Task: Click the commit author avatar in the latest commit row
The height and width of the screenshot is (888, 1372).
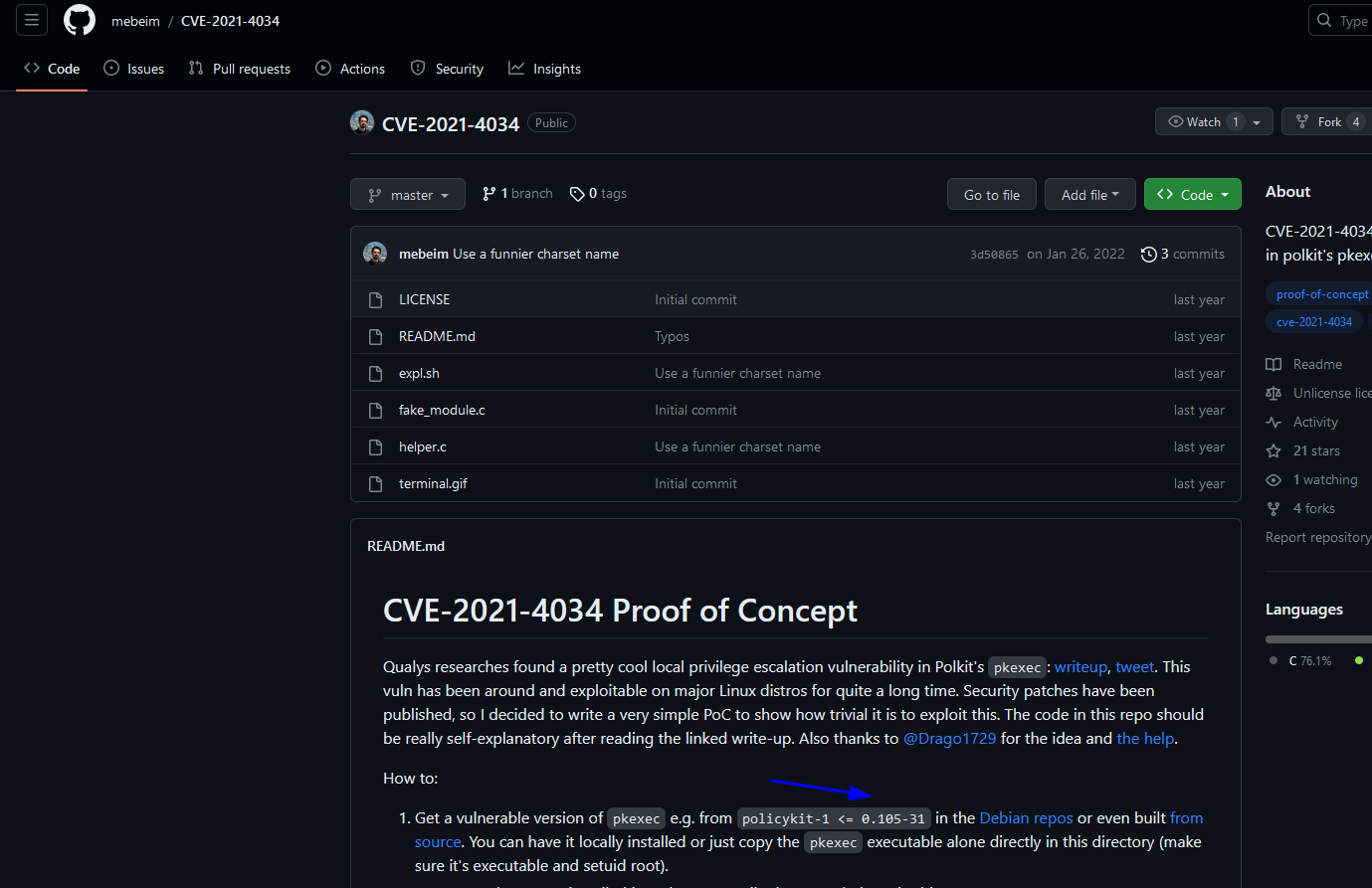Action: click(375, 254)
